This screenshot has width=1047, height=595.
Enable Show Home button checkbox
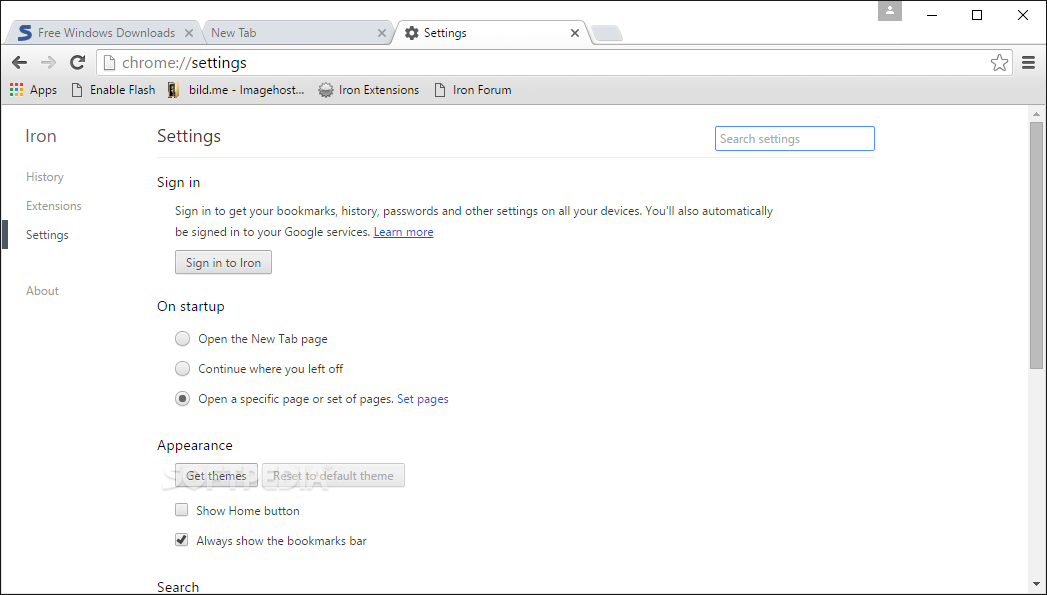coord(182,510)
